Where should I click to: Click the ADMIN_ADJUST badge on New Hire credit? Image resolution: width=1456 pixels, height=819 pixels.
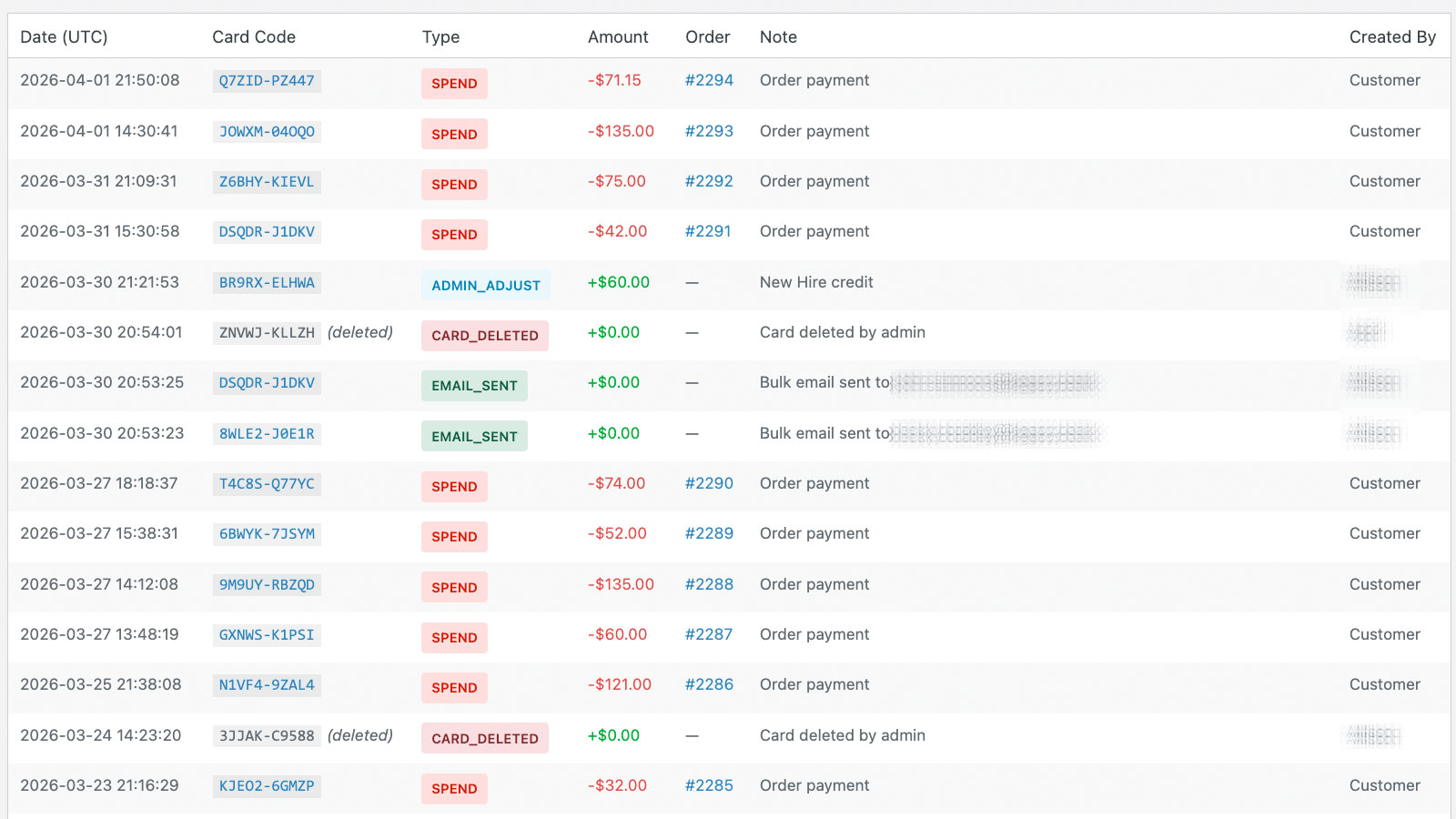[486, 285]
